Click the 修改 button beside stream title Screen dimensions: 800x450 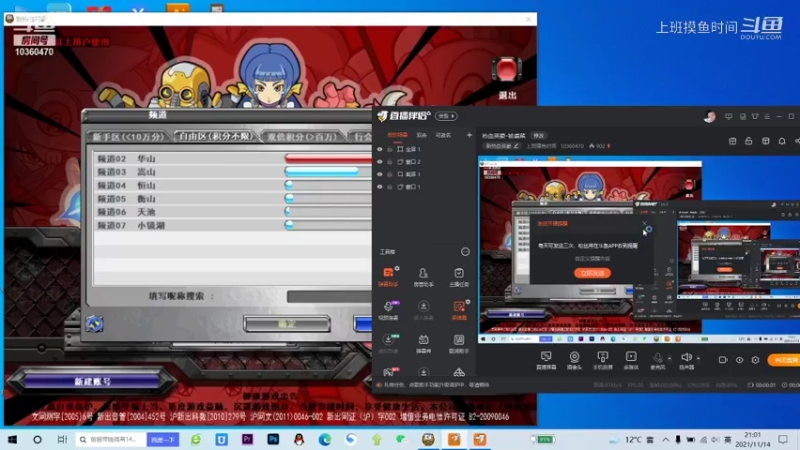tap(539, 136)
